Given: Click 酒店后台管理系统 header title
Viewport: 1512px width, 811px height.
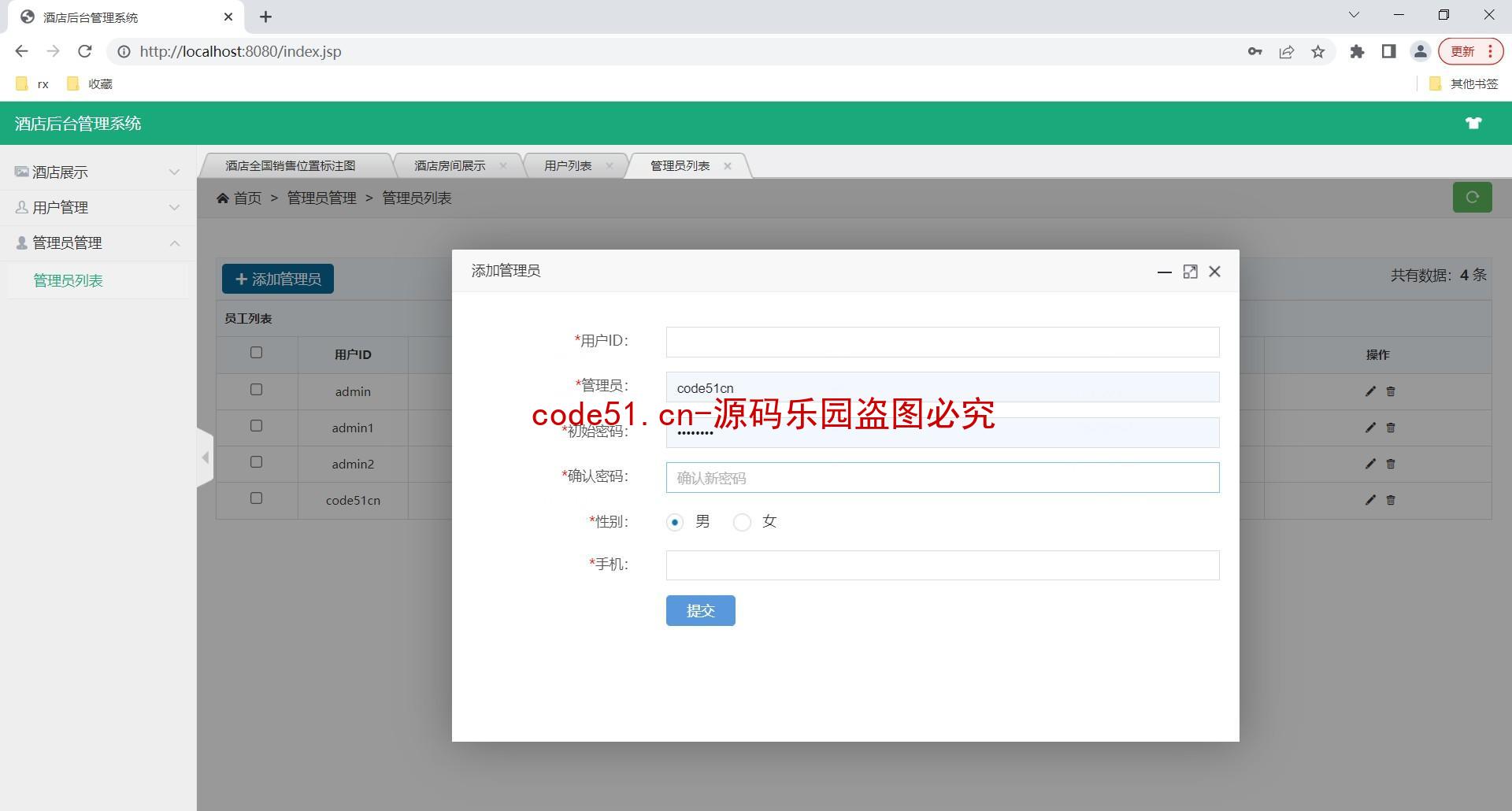Looking at the screenshot, I should [78, 124].
